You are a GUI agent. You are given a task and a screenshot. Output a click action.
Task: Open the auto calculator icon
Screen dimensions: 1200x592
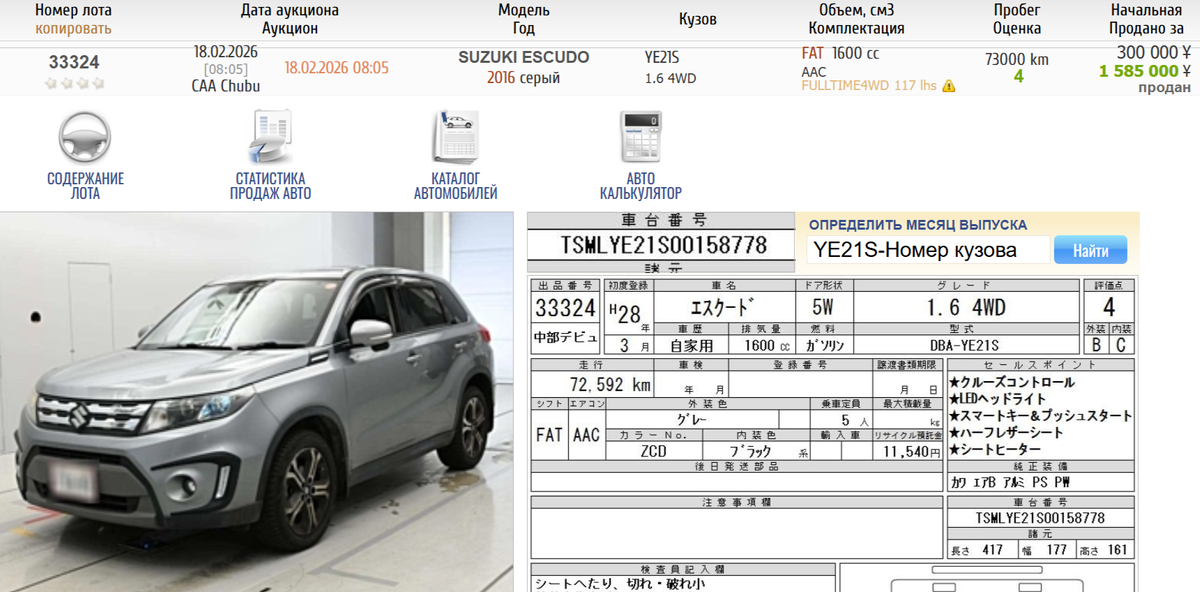click(641, 137)
